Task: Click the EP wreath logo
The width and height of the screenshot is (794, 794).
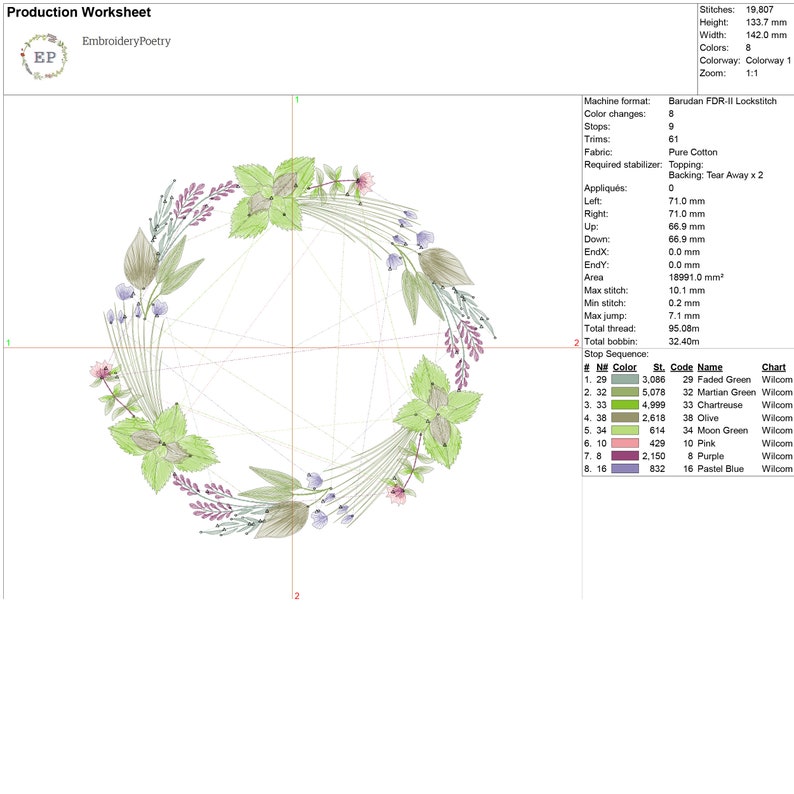Action: click(44, 57)
